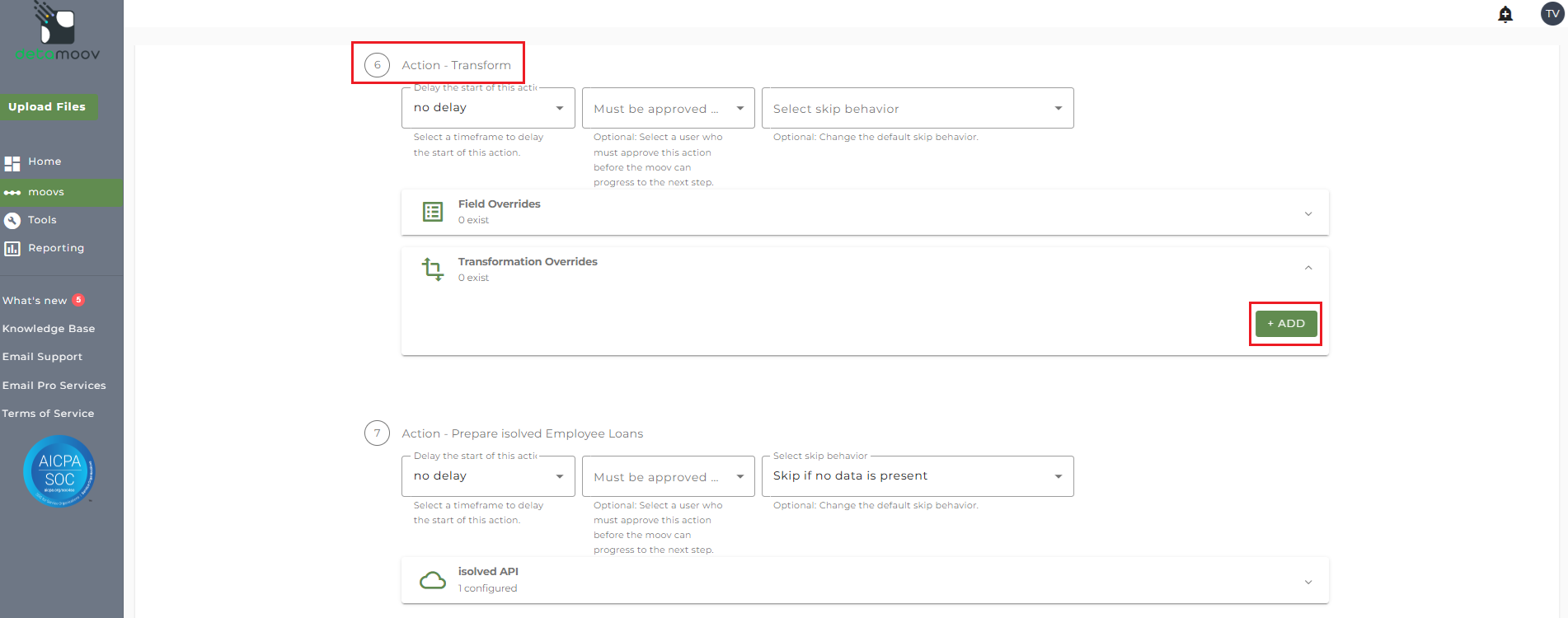Click the + ADD button
This screenshot has width=1568, height=618.
pyautogui.click(x=1285, y=324)
